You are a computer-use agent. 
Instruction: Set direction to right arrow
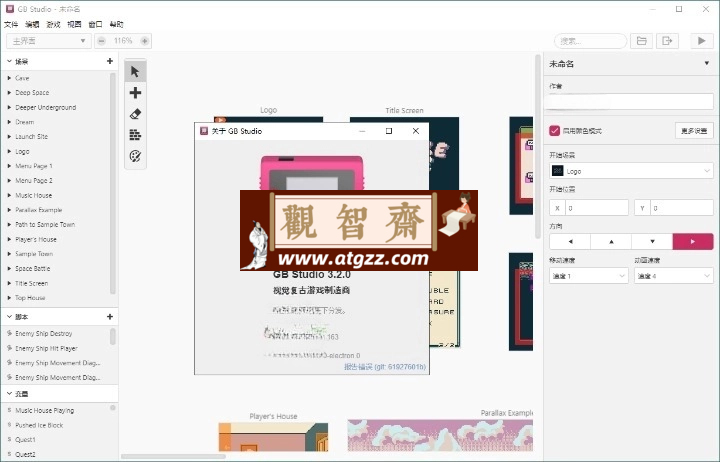(x=693, y=242)
